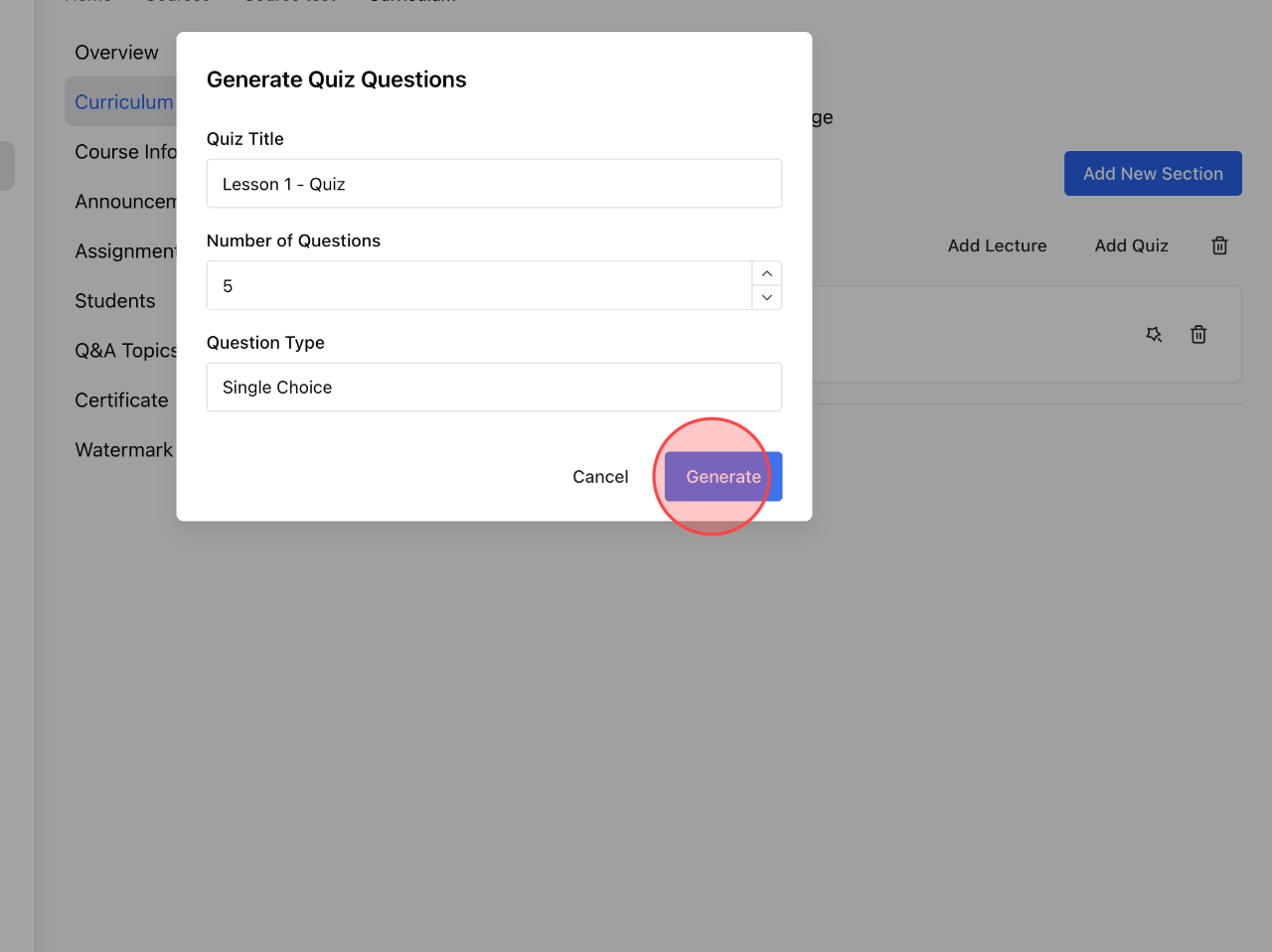
Task: Delete the lesson using its row trash icon
Action: tap(1198, 335)
